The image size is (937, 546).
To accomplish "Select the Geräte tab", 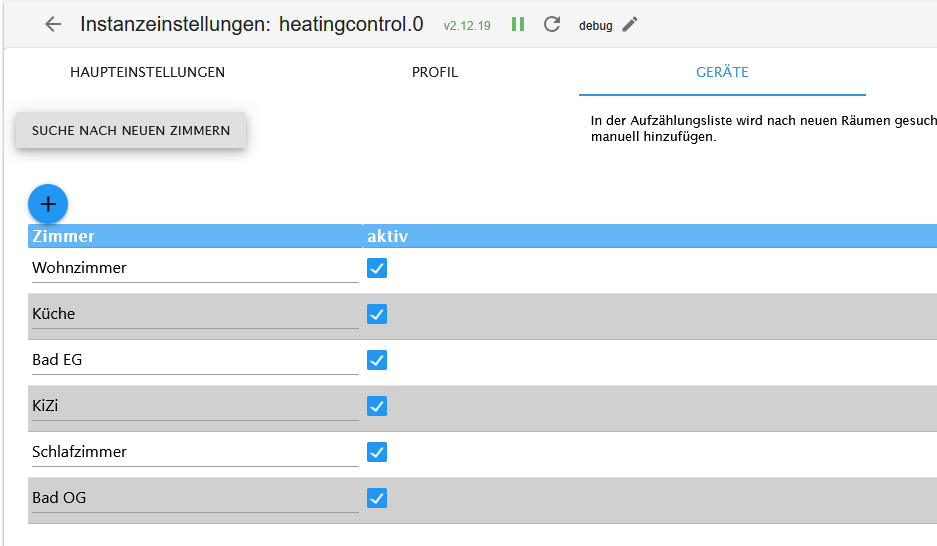I will (722, 72).
